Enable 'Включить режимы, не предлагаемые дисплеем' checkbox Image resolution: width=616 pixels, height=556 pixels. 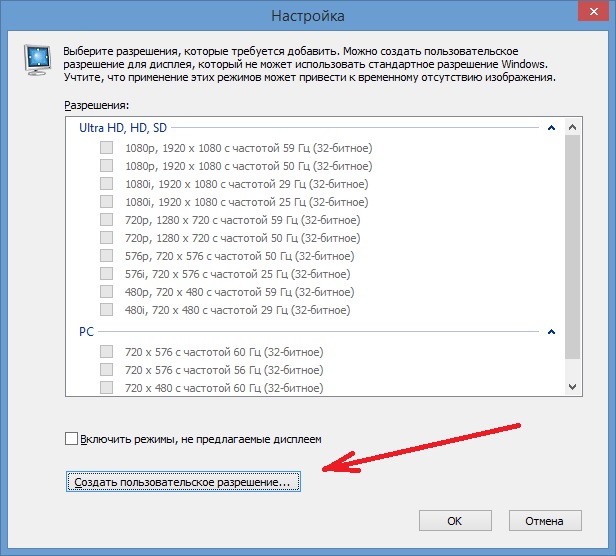click(71, 439)
